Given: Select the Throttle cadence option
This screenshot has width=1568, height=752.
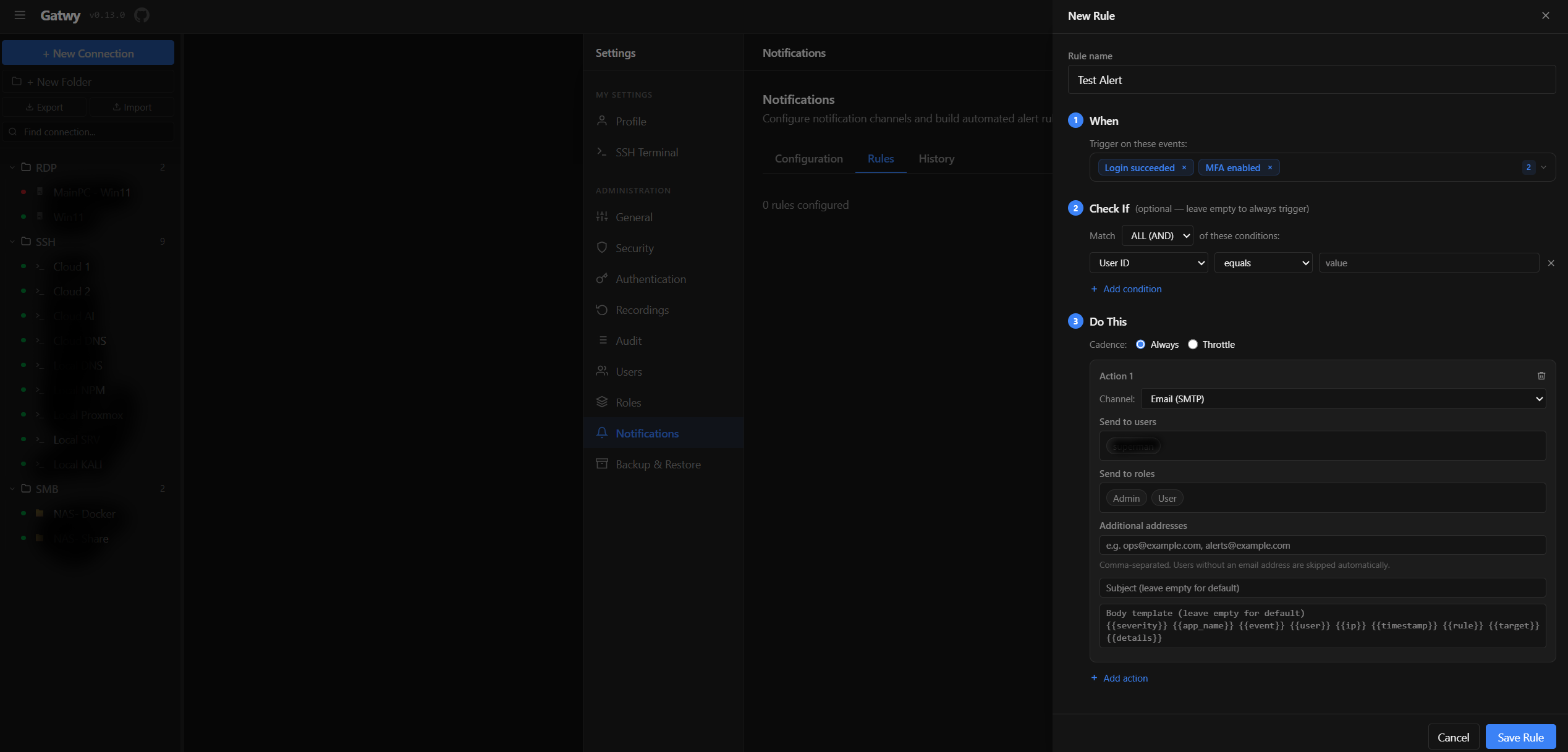Looking at the screenshot, I should (x=1193, y=344).
